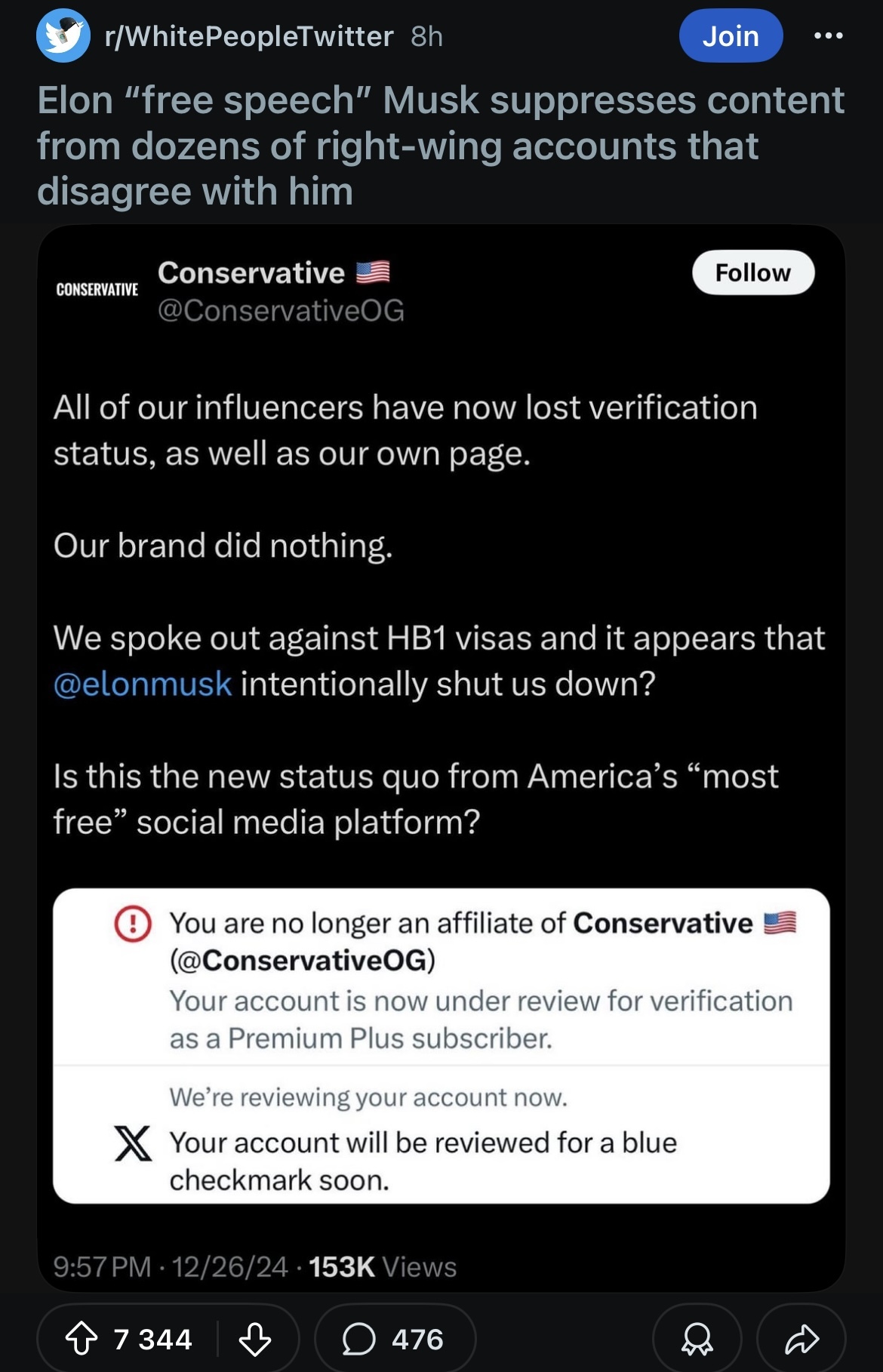Tap the r/WhitePeopleTwitter subreddit avatar
Image resolution: width=883 pixels, height=1372 pixels.
[63, 35]
